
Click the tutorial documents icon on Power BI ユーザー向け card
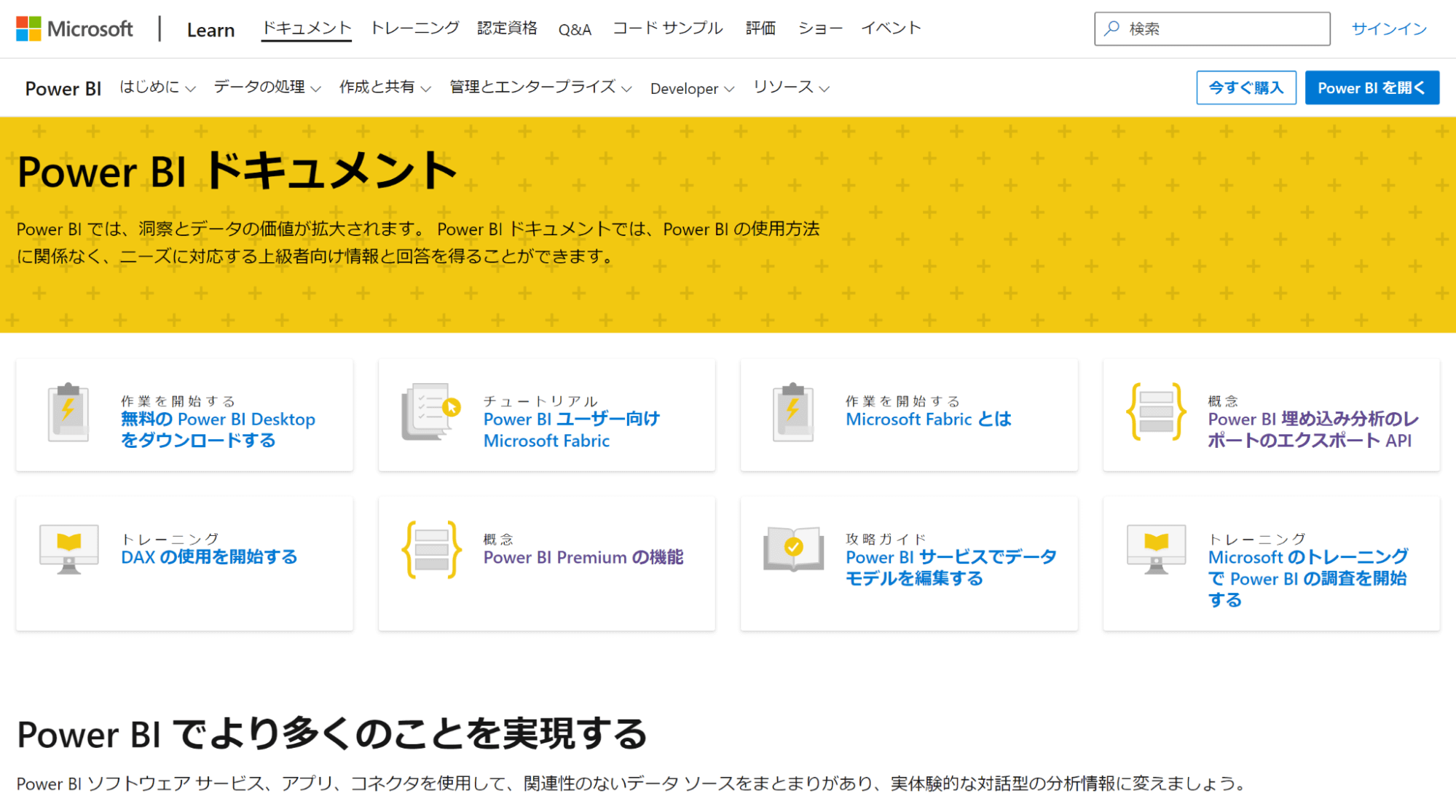click(431, 412)
